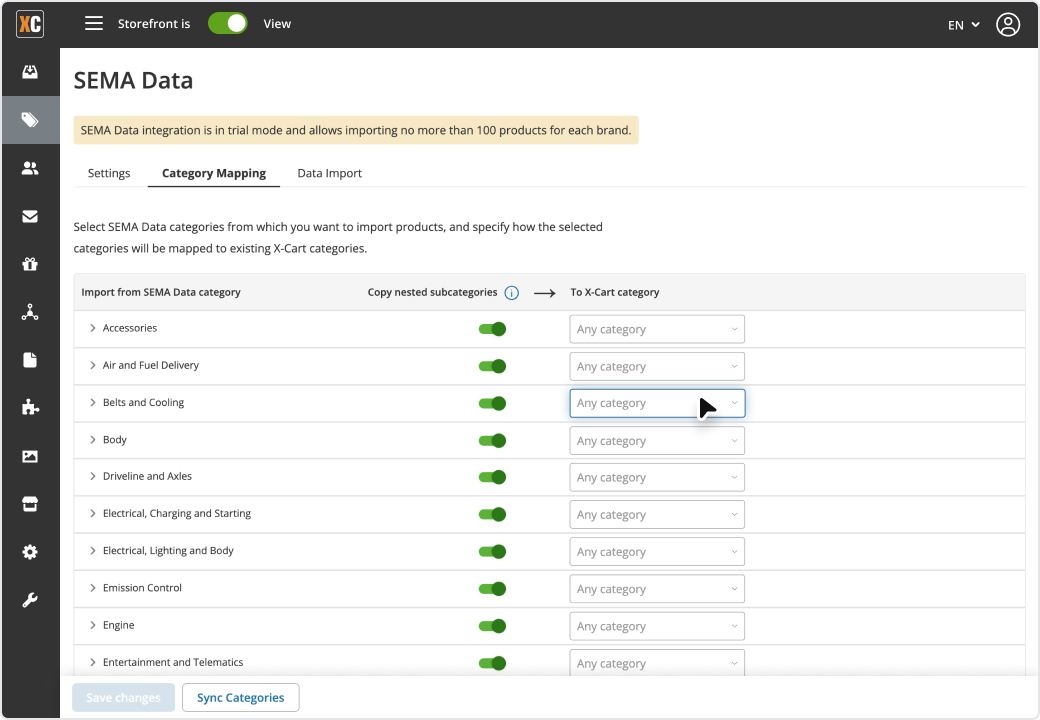Click the Sync Categories button

point(240,698)
